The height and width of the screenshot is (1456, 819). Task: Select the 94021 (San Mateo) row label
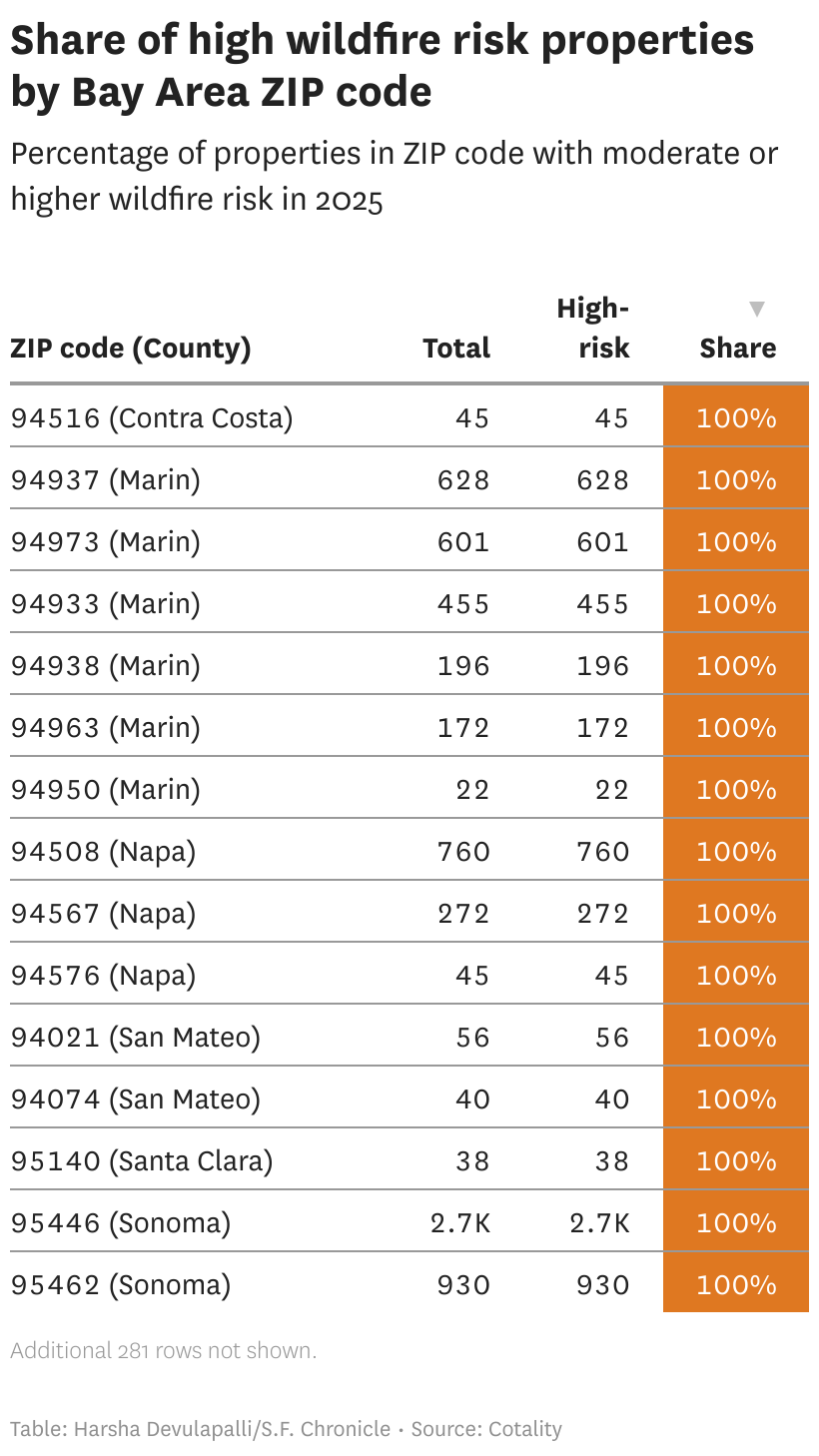(136, 1037)
